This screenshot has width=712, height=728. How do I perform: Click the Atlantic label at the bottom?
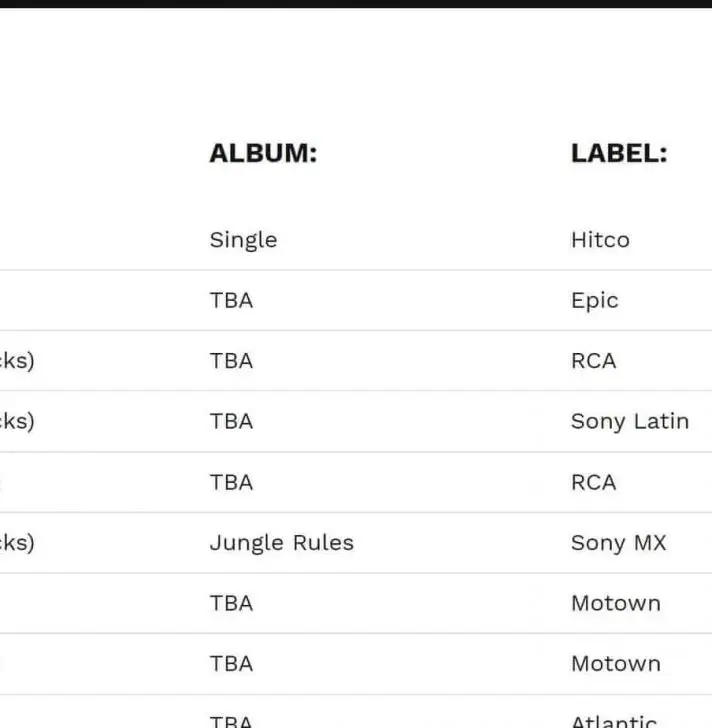click(614, 720)
